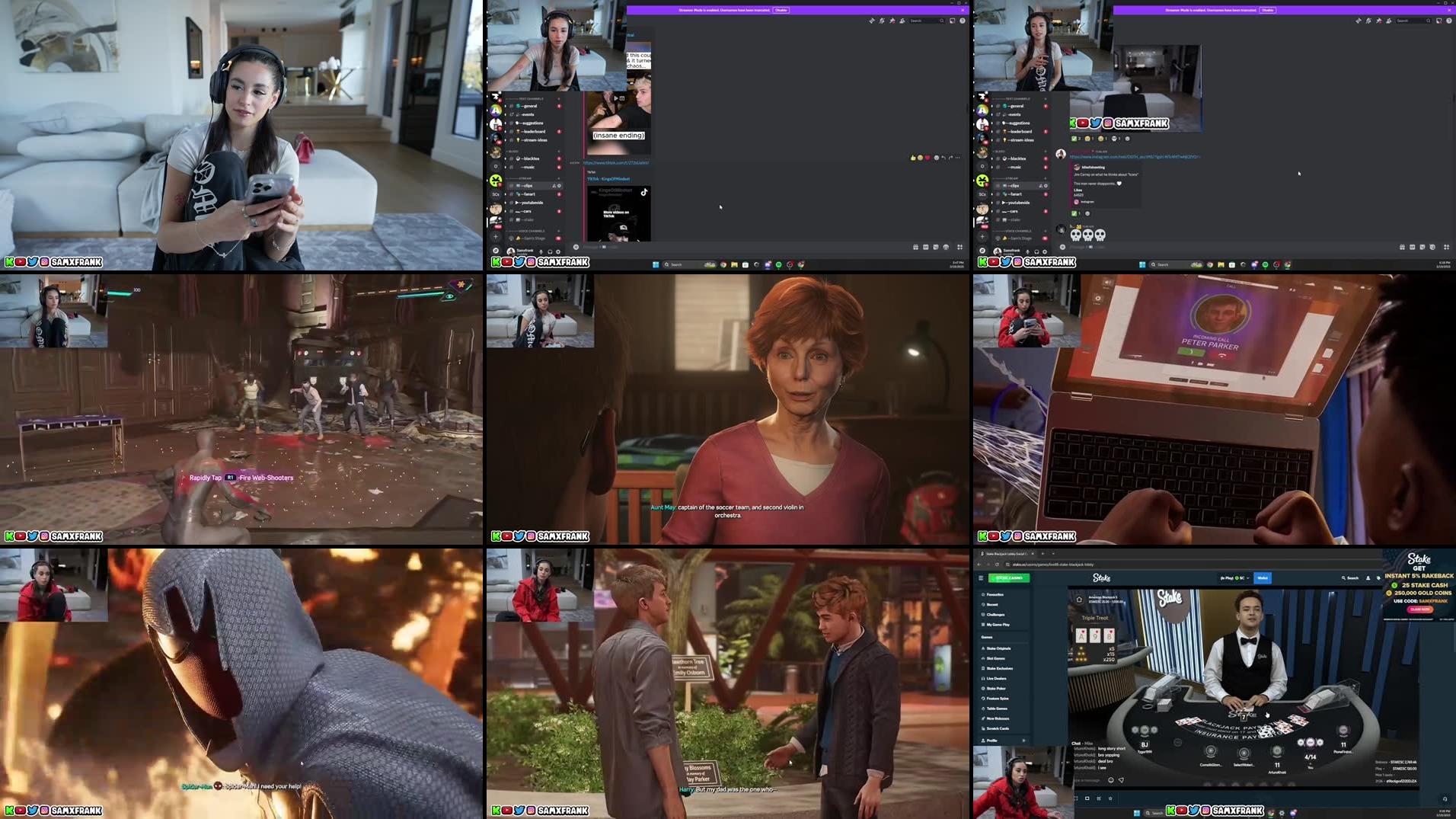Open currency dropdown next to Wallet on Stake
1456x819 pixels.
1235,578
